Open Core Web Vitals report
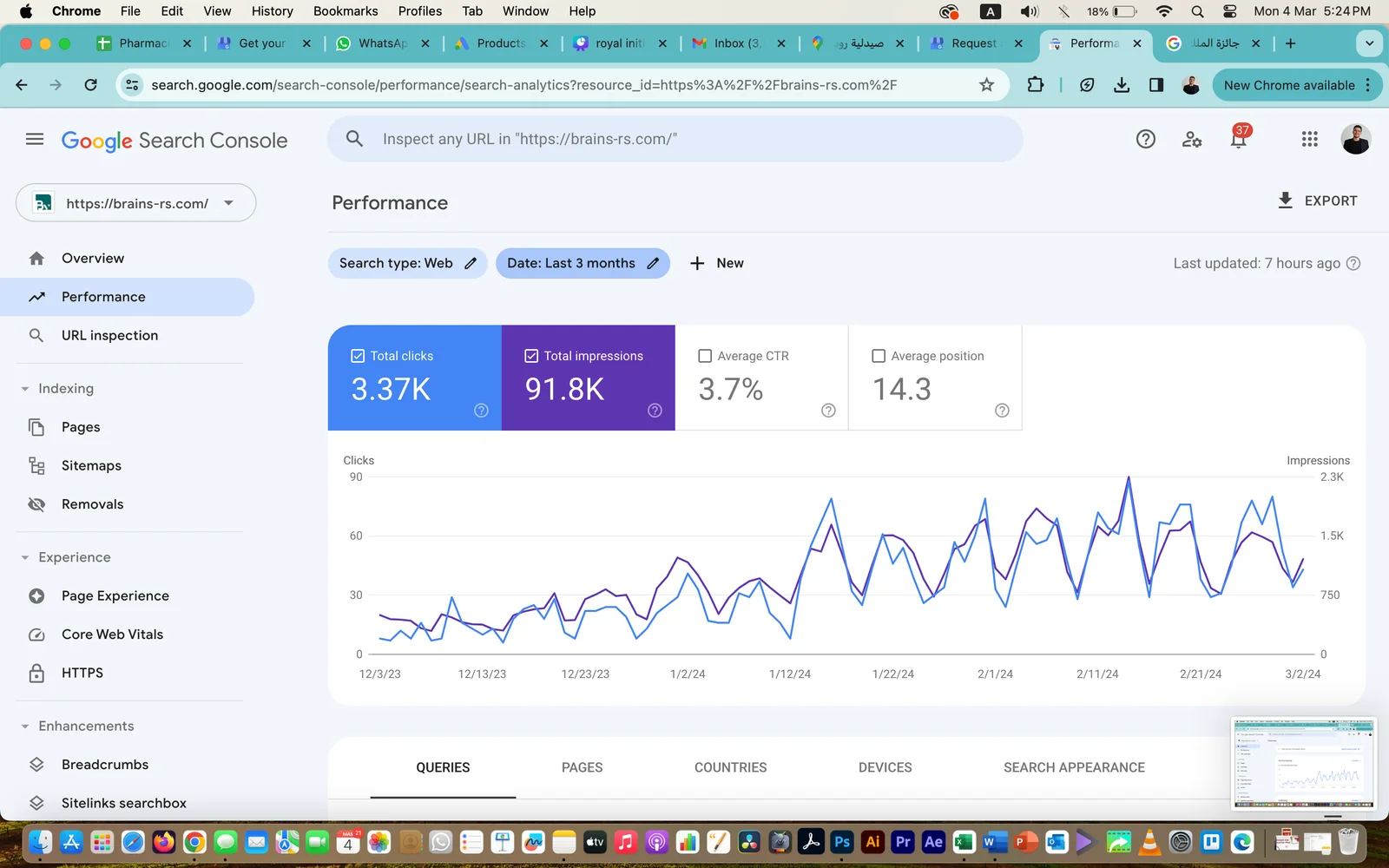1389x868 pixels. (x=112, y=635)
